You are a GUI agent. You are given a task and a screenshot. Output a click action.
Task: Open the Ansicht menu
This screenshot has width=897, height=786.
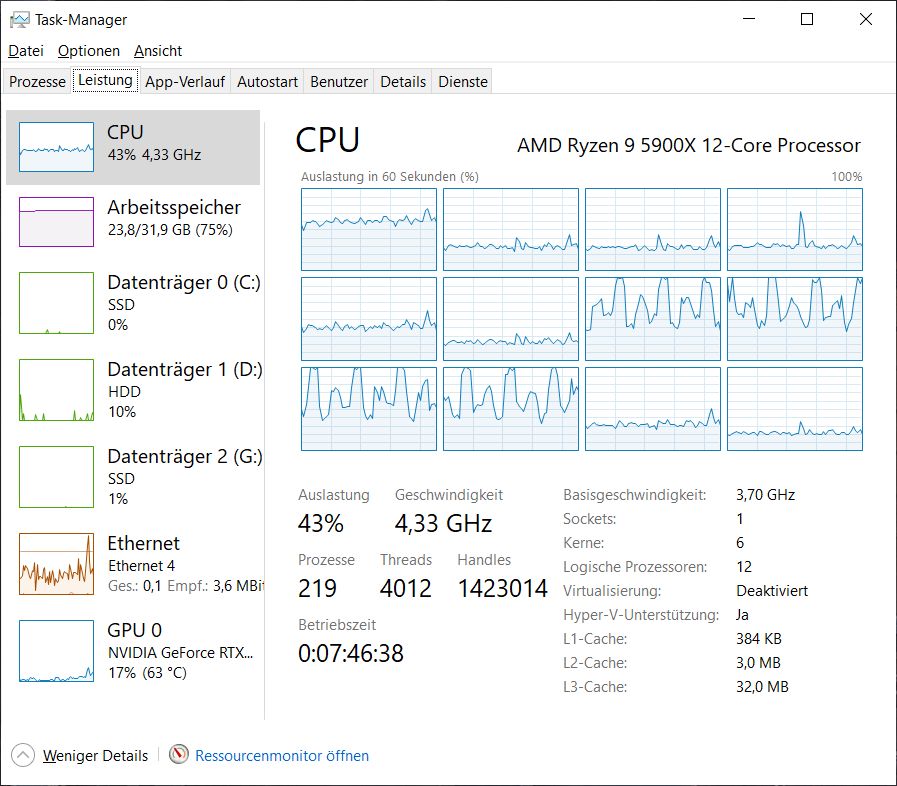(x=158, y=51)
